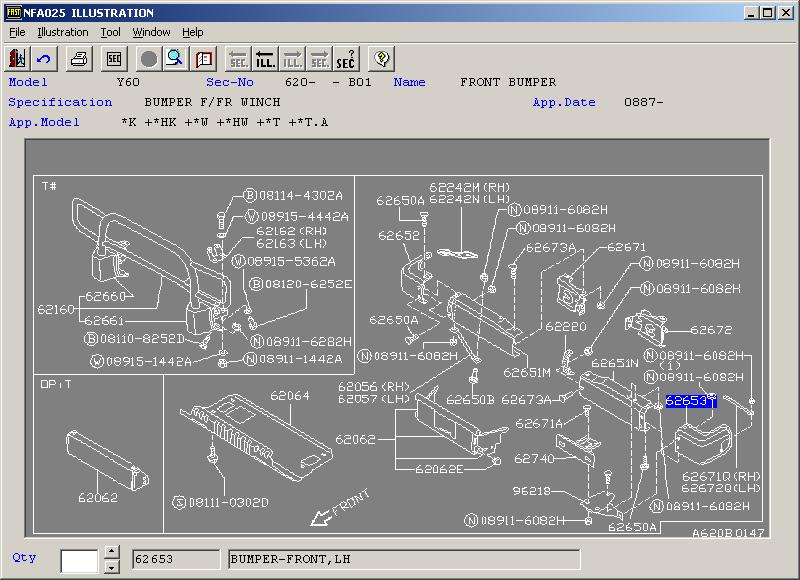Open the File menu
This screenshot has width=800, height=580.
[x=17, y=32]
